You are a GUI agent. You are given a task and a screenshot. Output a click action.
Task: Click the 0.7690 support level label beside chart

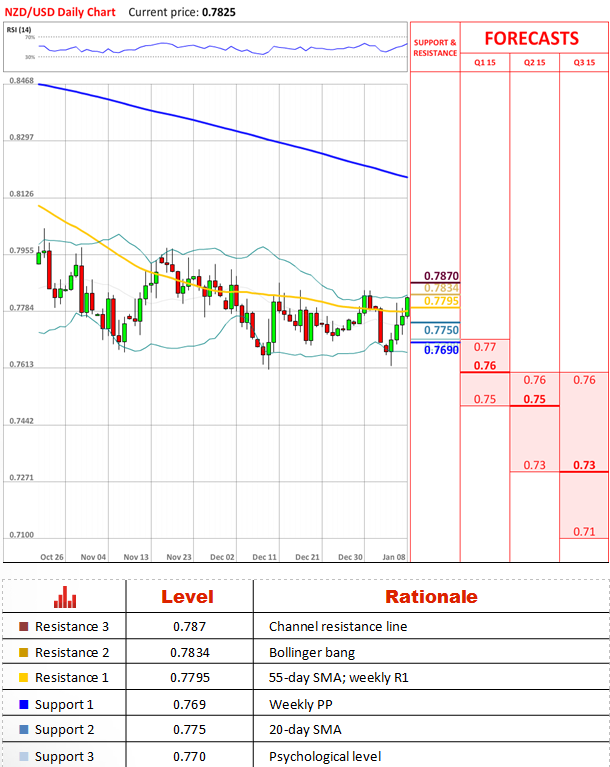[441, 350]
